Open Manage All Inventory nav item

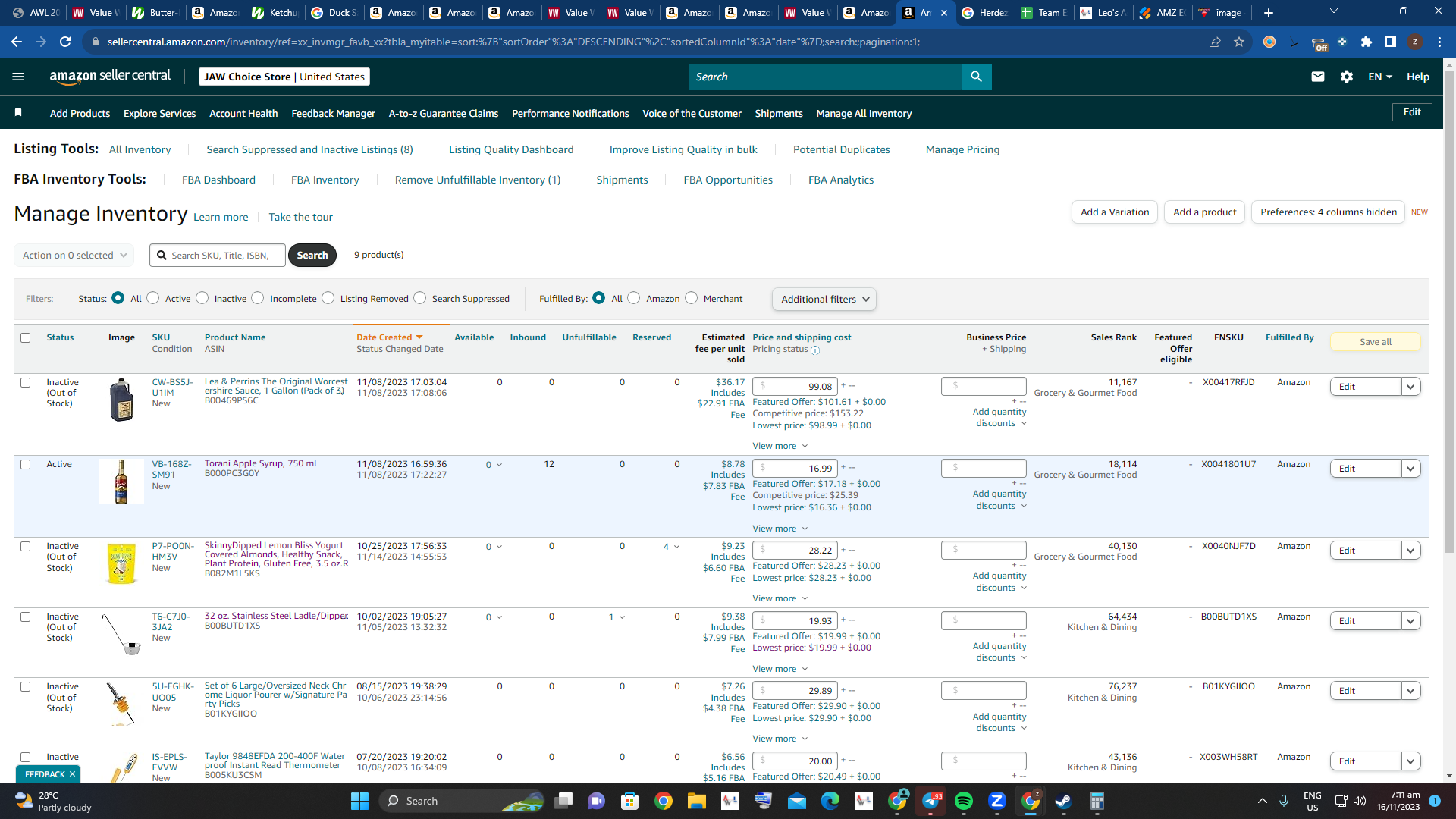tap(864, 113)
